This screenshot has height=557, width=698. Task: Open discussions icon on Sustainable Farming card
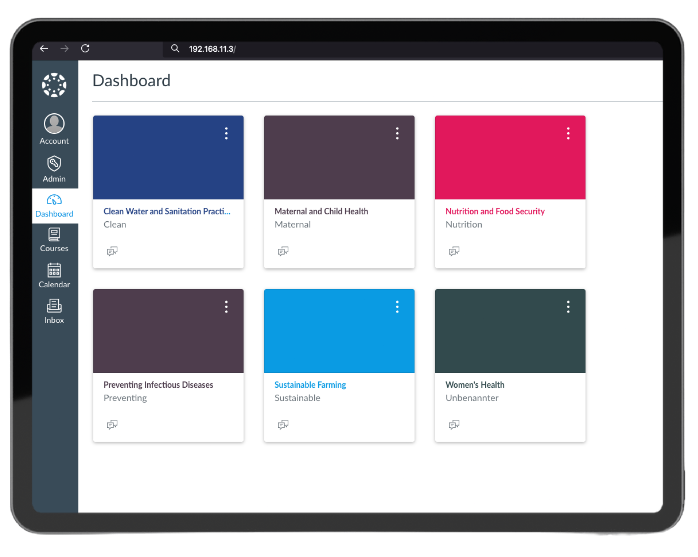284,424
